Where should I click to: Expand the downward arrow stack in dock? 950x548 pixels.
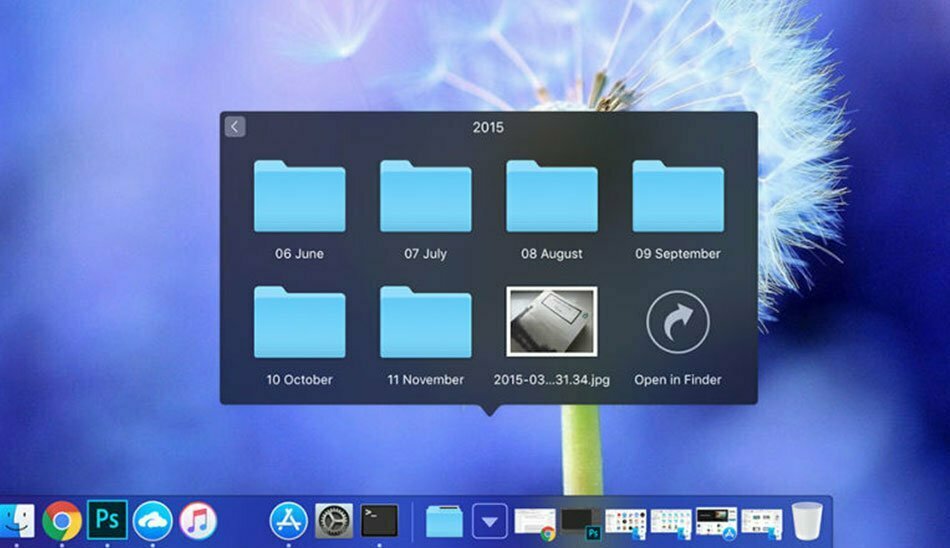(x=490, y=521)
